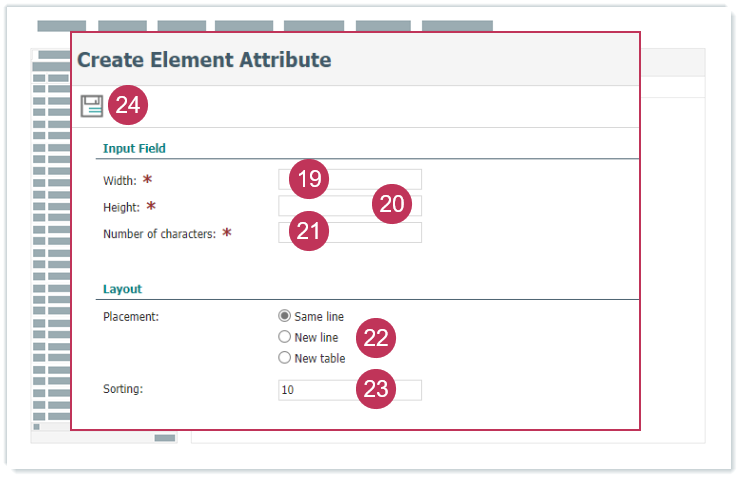Click the Sorting label text
This screenshot has width=741, height=479.
click(x=123, y=388)
